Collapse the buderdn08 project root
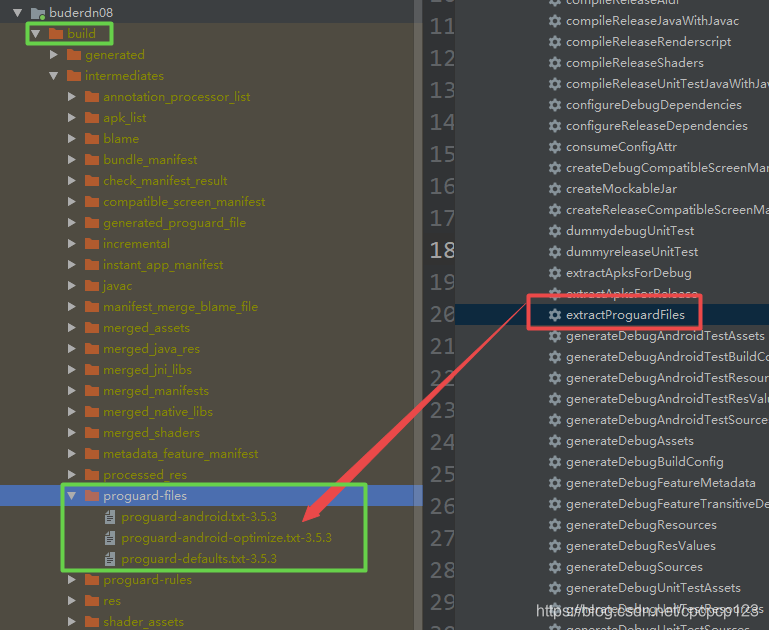The height and width of the screenshot is (630, 769). coord(18,13)
